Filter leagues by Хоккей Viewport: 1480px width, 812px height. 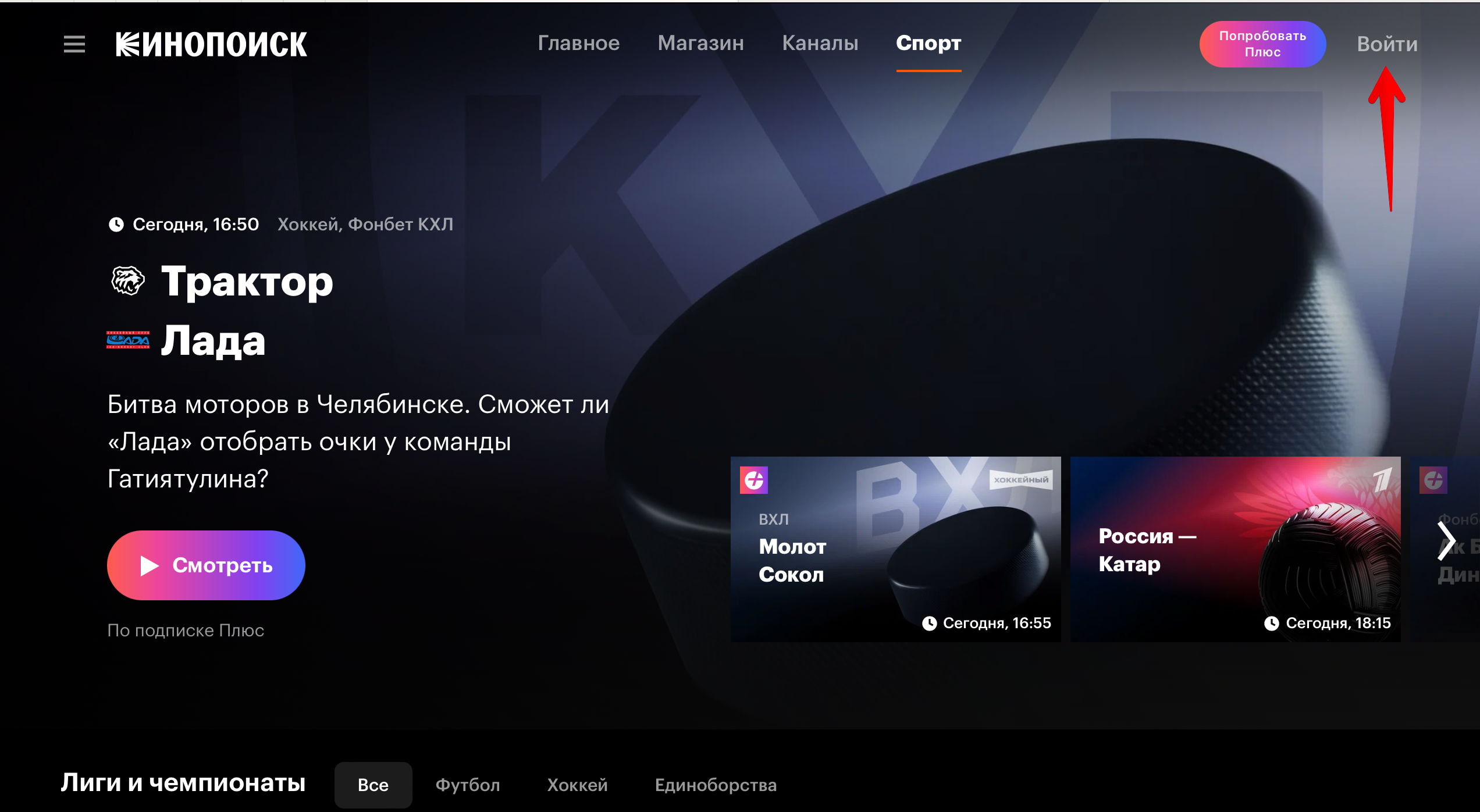tap(577, 785)
